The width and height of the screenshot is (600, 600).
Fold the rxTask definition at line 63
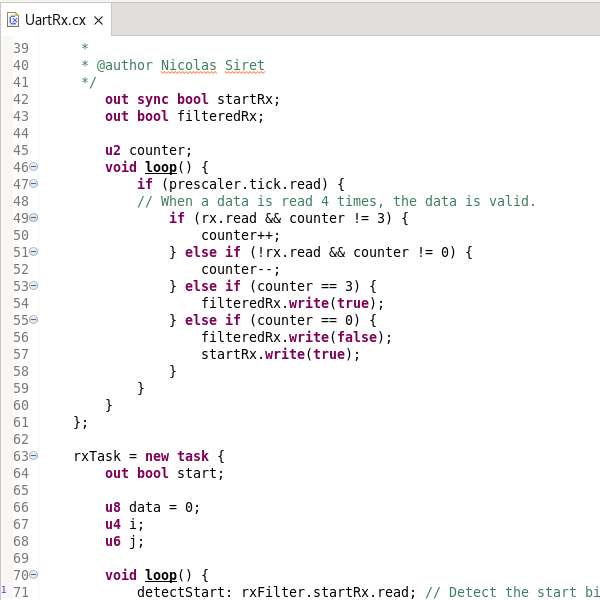(x=33, y=456)
